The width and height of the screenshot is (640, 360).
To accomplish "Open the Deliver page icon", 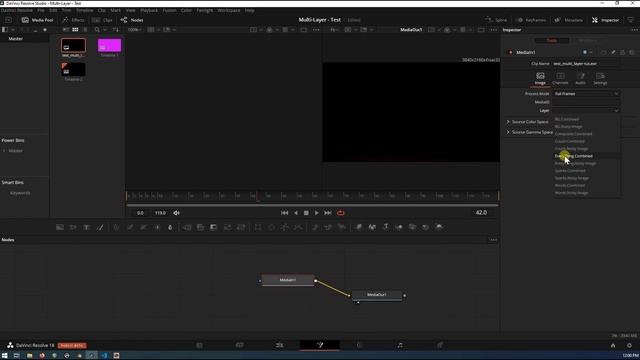I will click(x=440, y=345).
